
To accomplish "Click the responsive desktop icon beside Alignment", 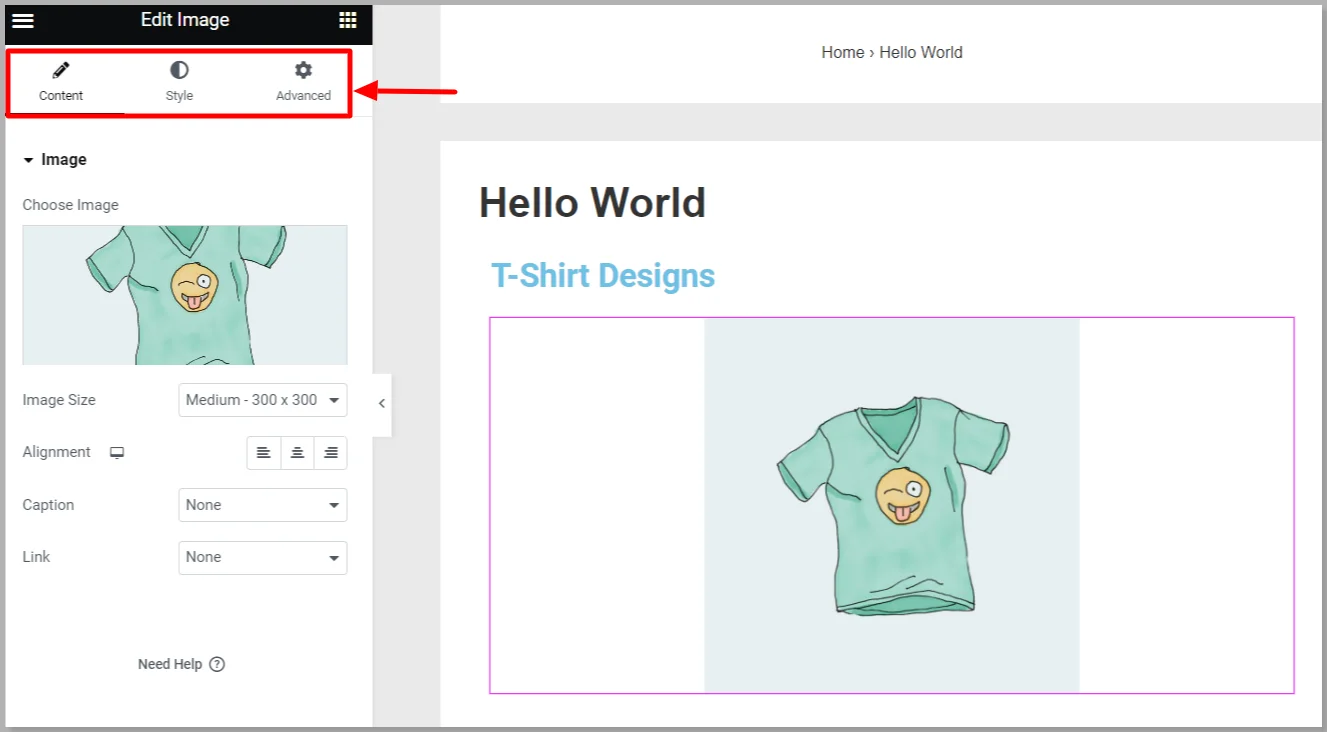I will [x=117, y=453].
